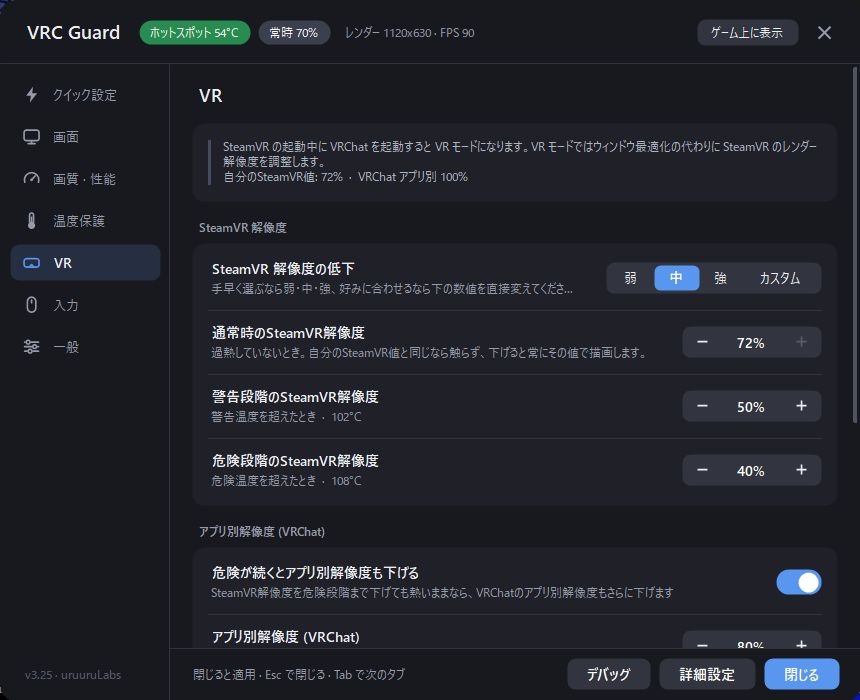Click the アプリ別解像度 (VRChat) section heading
This screenshot has width=860, height=700.
coord(262,532)
